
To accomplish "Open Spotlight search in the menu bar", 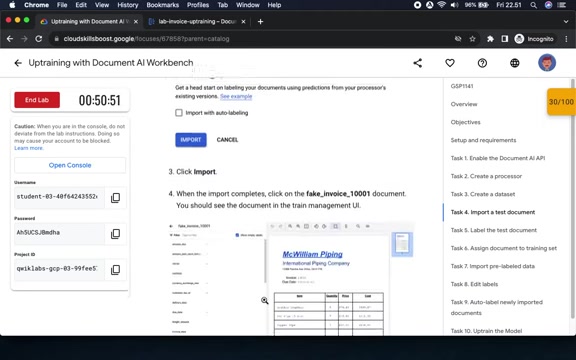I will (x=533, y=5).
